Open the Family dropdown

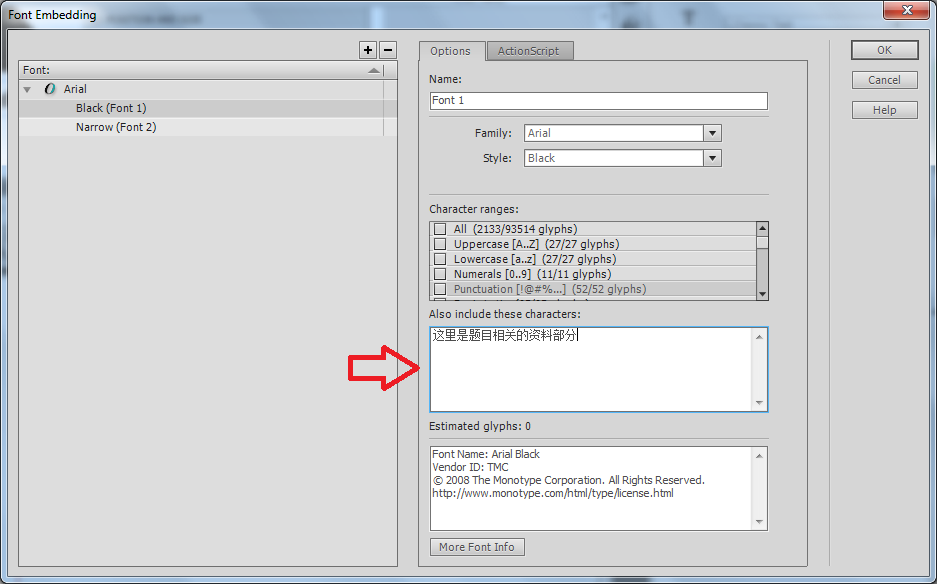(712, 133)
